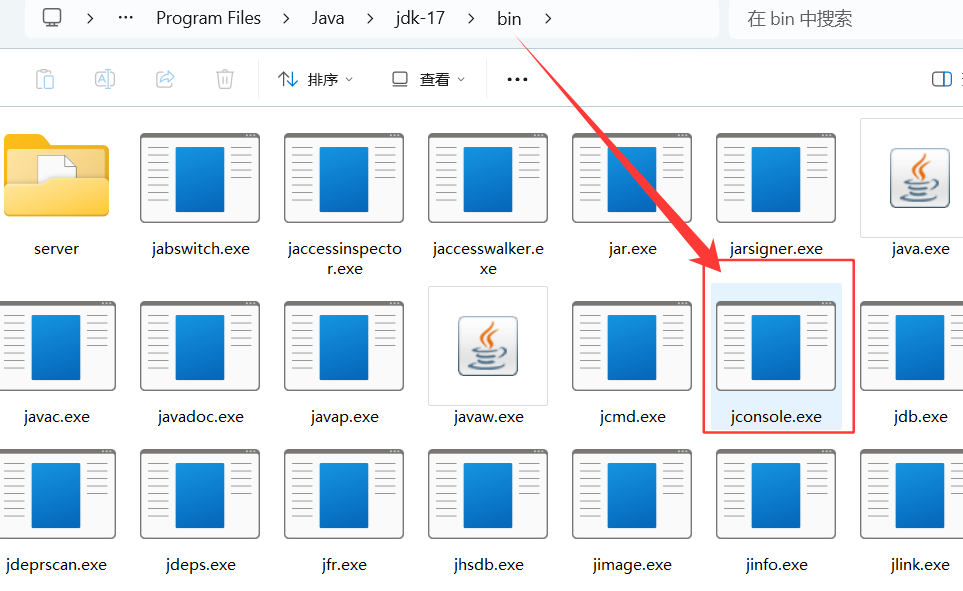Click the jarsigner.exe file name
The image size is (963, 591).
click(776, 249)
